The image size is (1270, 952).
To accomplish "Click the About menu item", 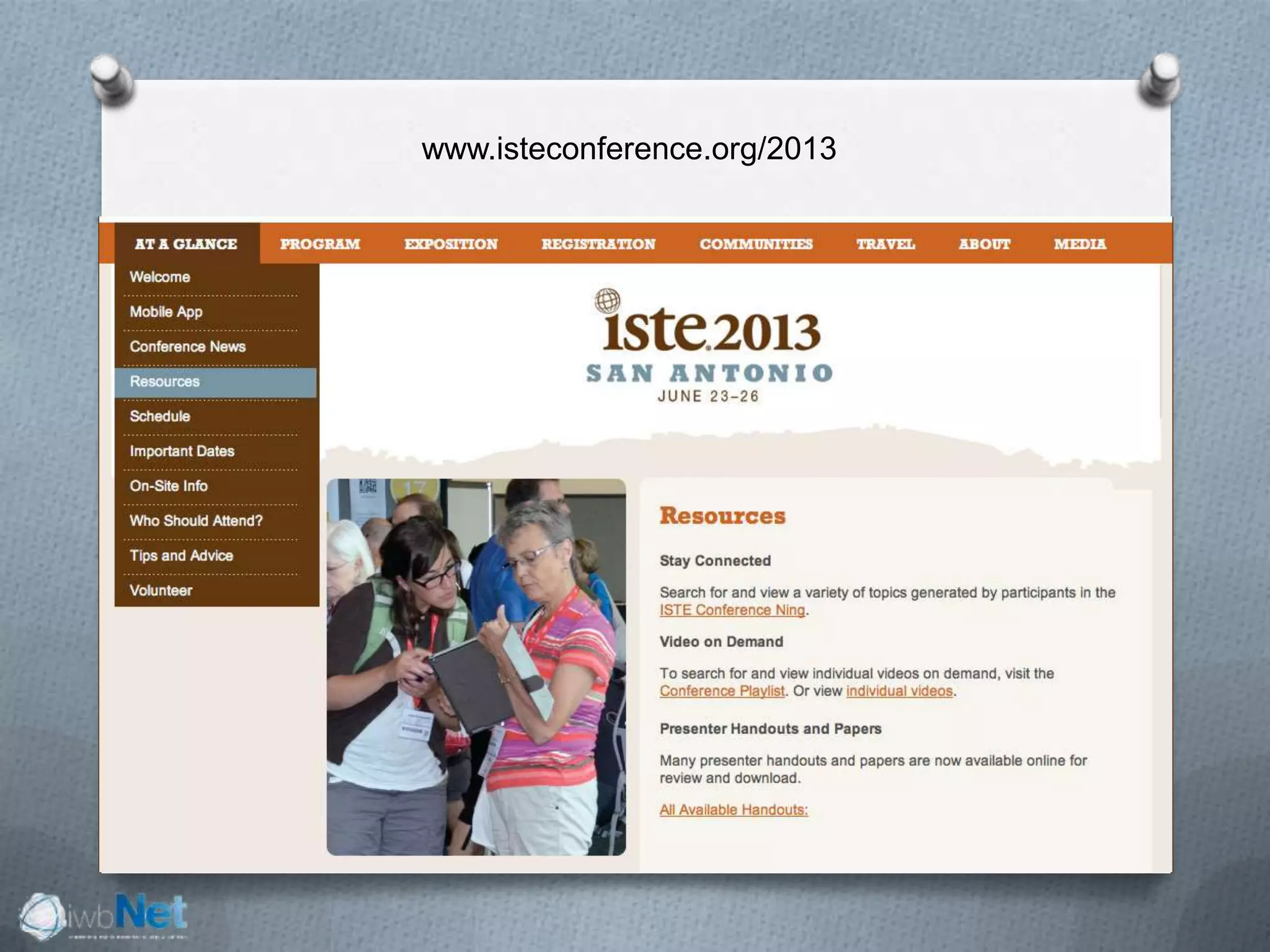I will pos(984,244).
